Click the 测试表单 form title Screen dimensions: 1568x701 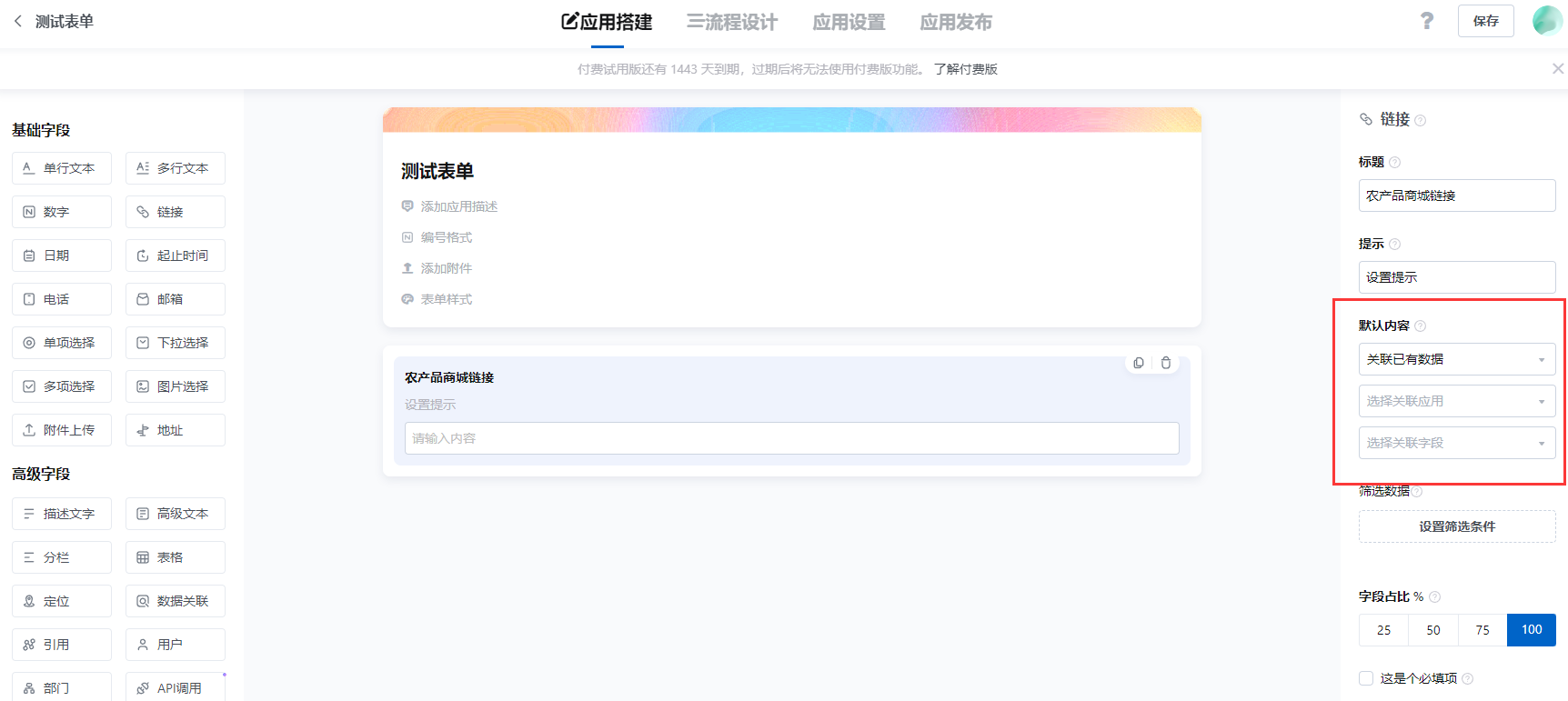(437, 171)
